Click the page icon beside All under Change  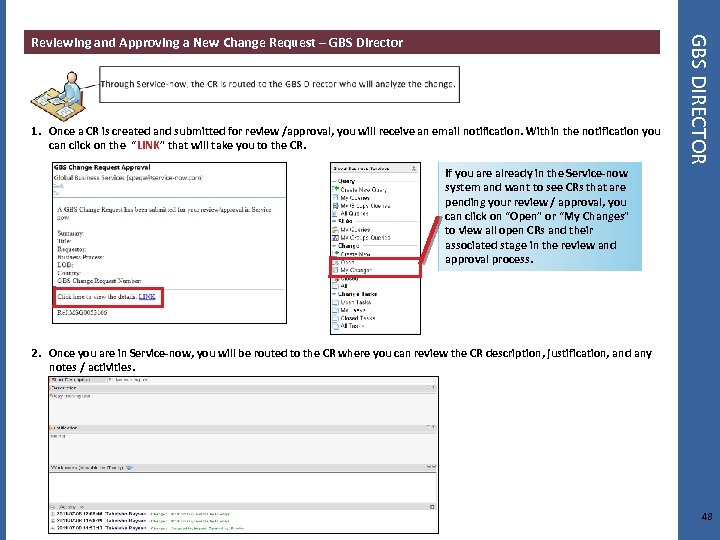(x=335, y=286)
